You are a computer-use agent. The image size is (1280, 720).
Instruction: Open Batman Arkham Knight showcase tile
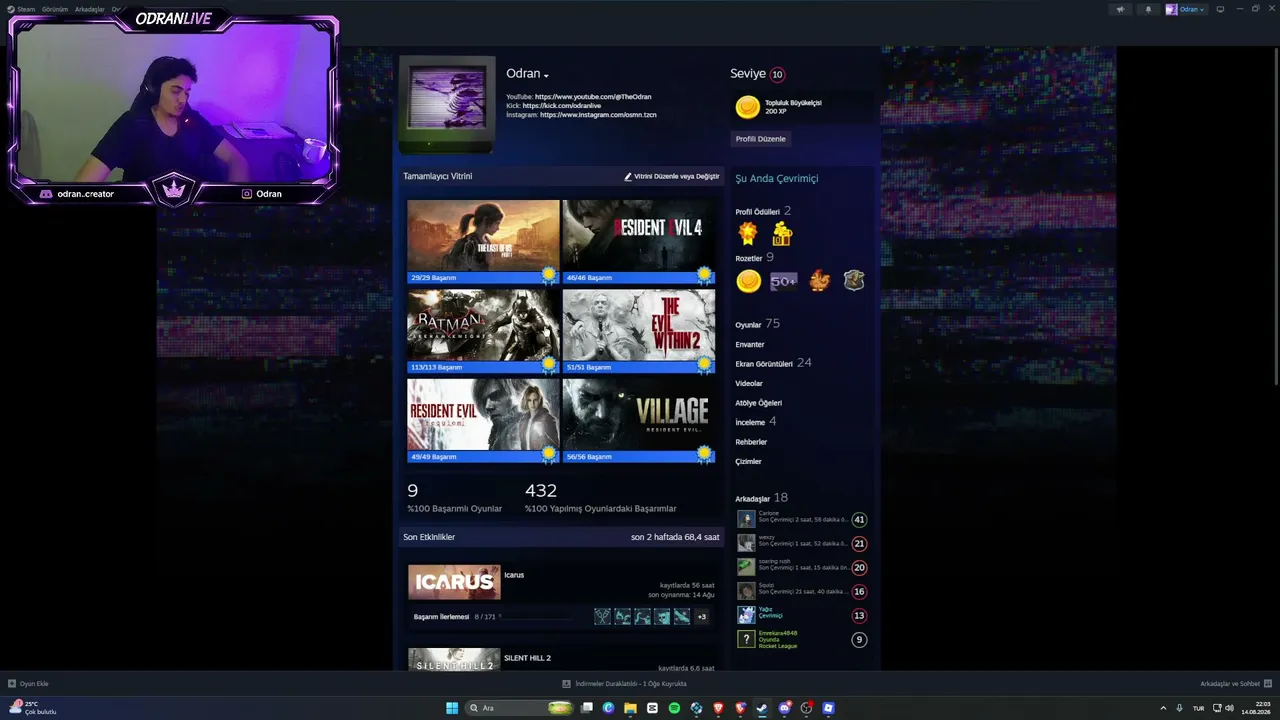(483, 331)
